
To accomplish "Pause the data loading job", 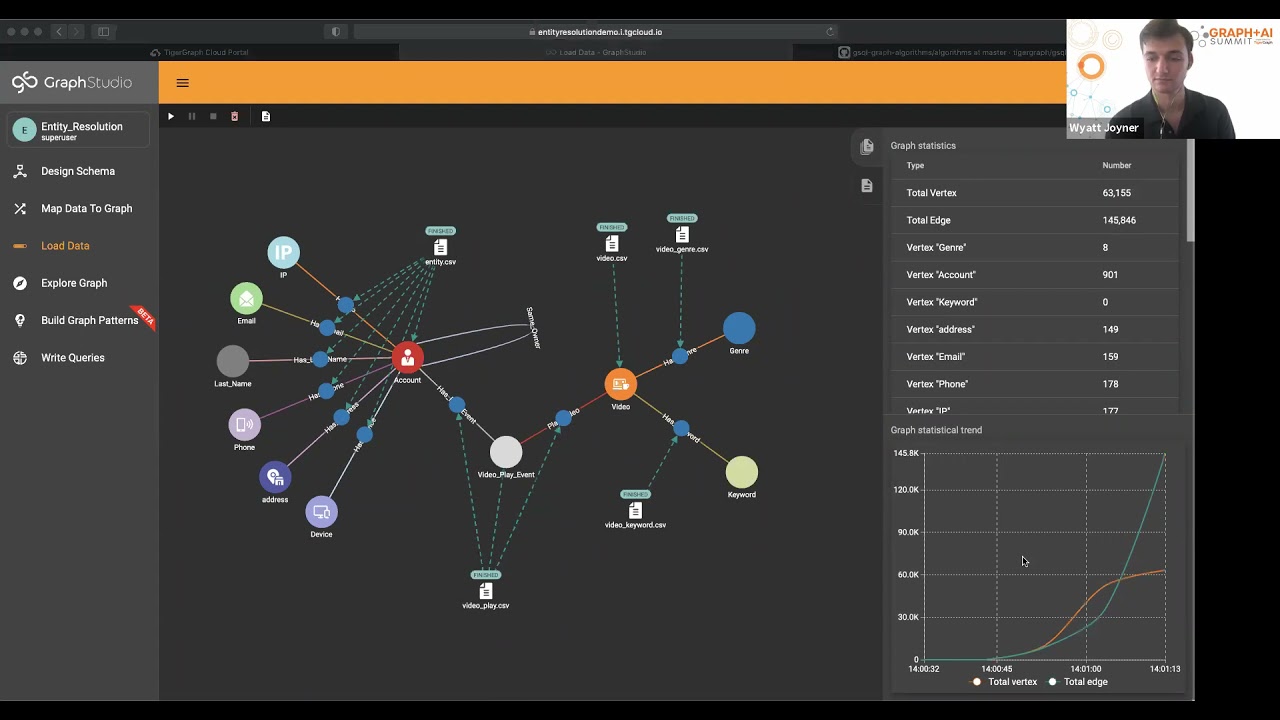I will [192, 116].
